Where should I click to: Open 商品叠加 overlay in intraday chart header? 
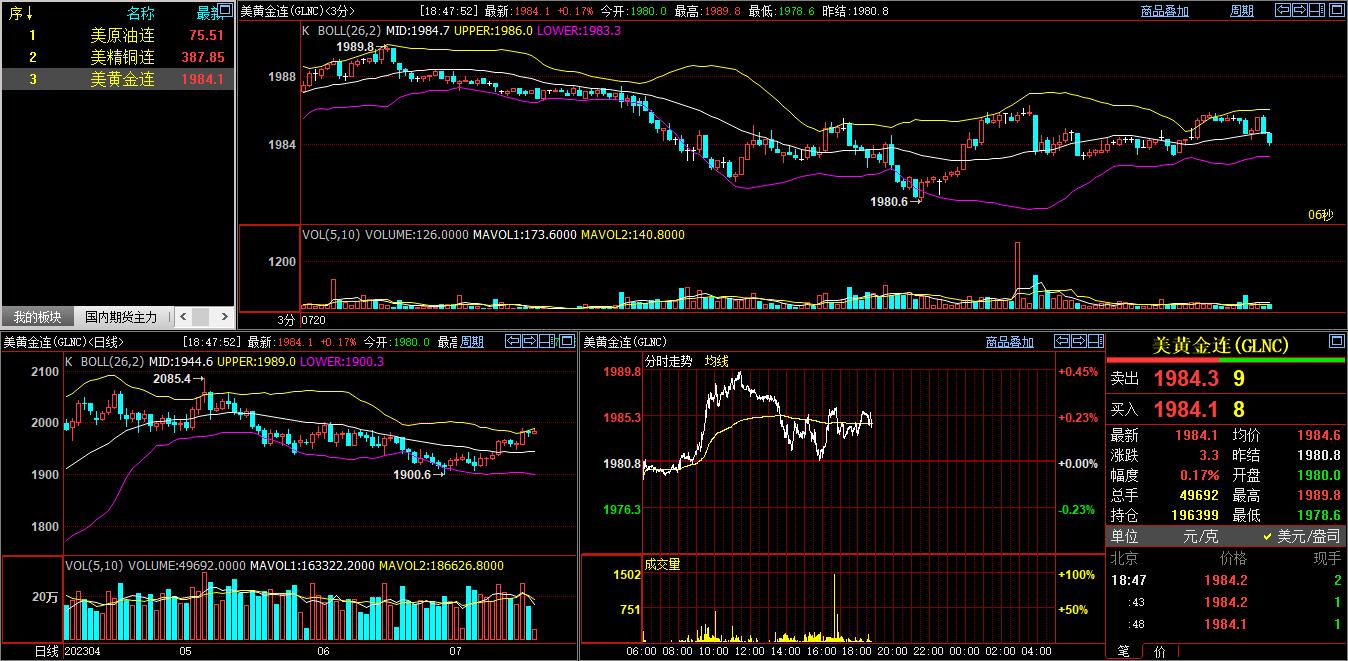1009,342
